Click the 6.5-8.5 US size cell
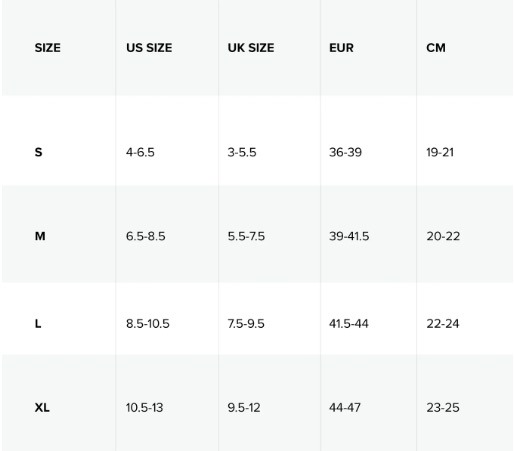 click(146, 236)
